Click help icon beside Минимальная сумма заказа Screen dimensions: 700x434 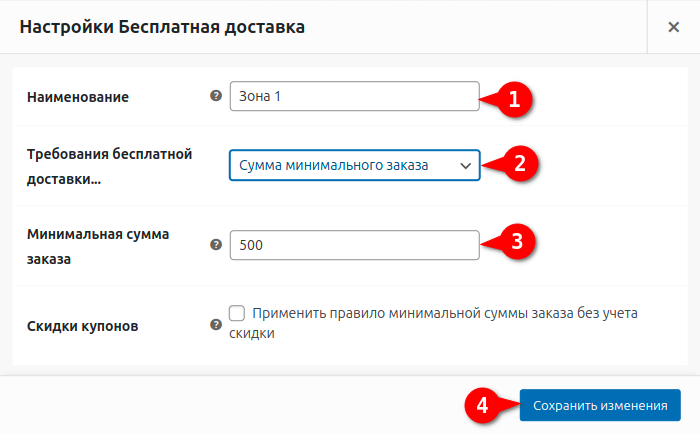pos(215,244)
